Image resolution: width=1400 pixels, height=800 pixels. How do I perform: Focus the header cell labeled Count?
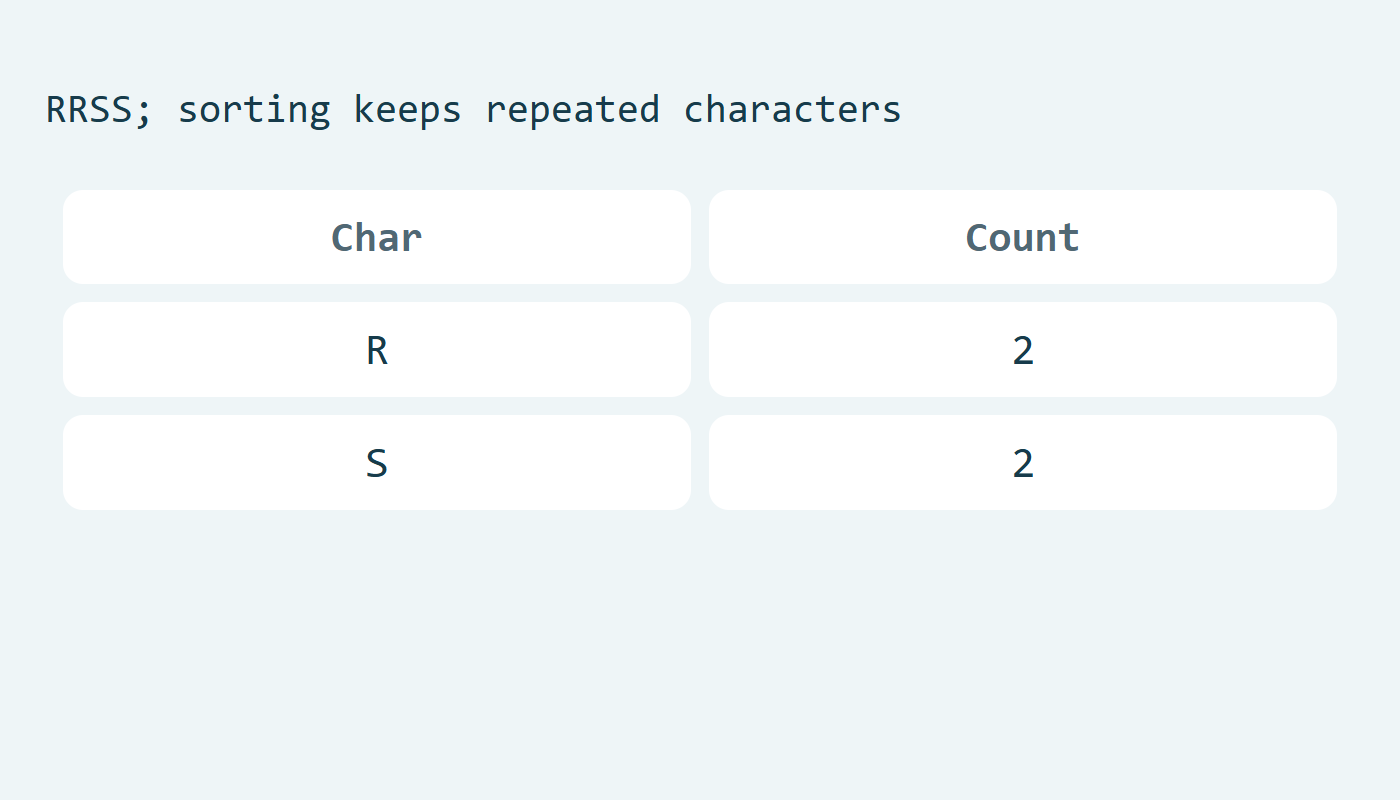tap(1023, 237)
